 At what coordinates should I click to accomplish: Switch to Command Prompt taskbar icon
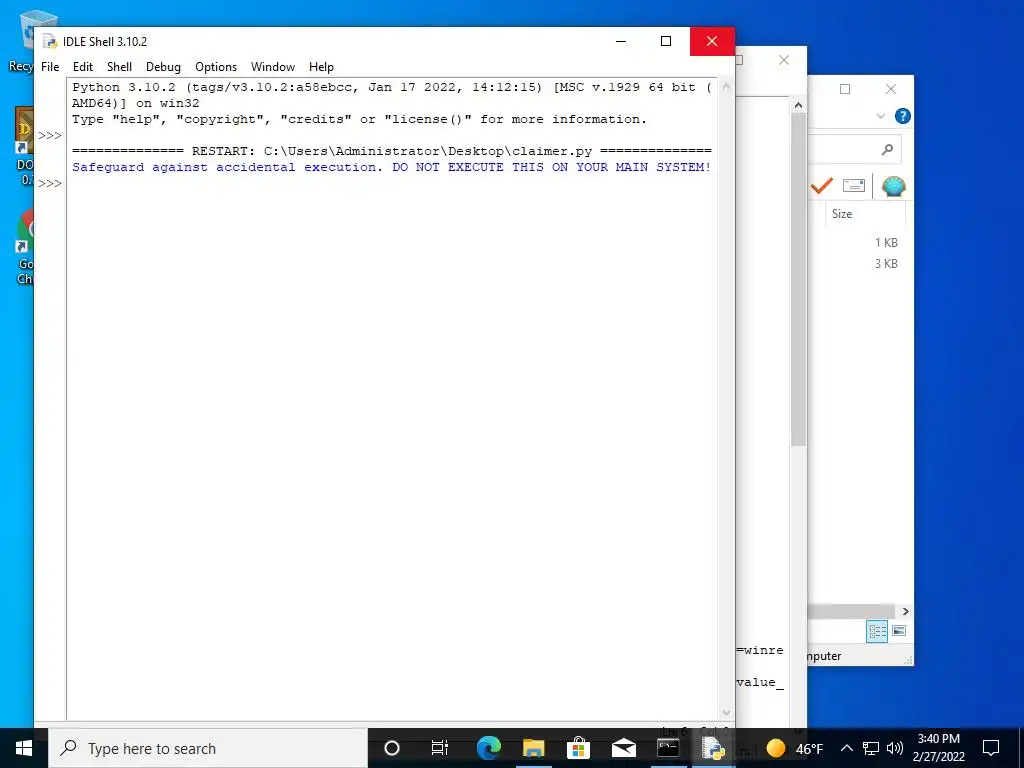pyautogui.click(x=667, y=748)
